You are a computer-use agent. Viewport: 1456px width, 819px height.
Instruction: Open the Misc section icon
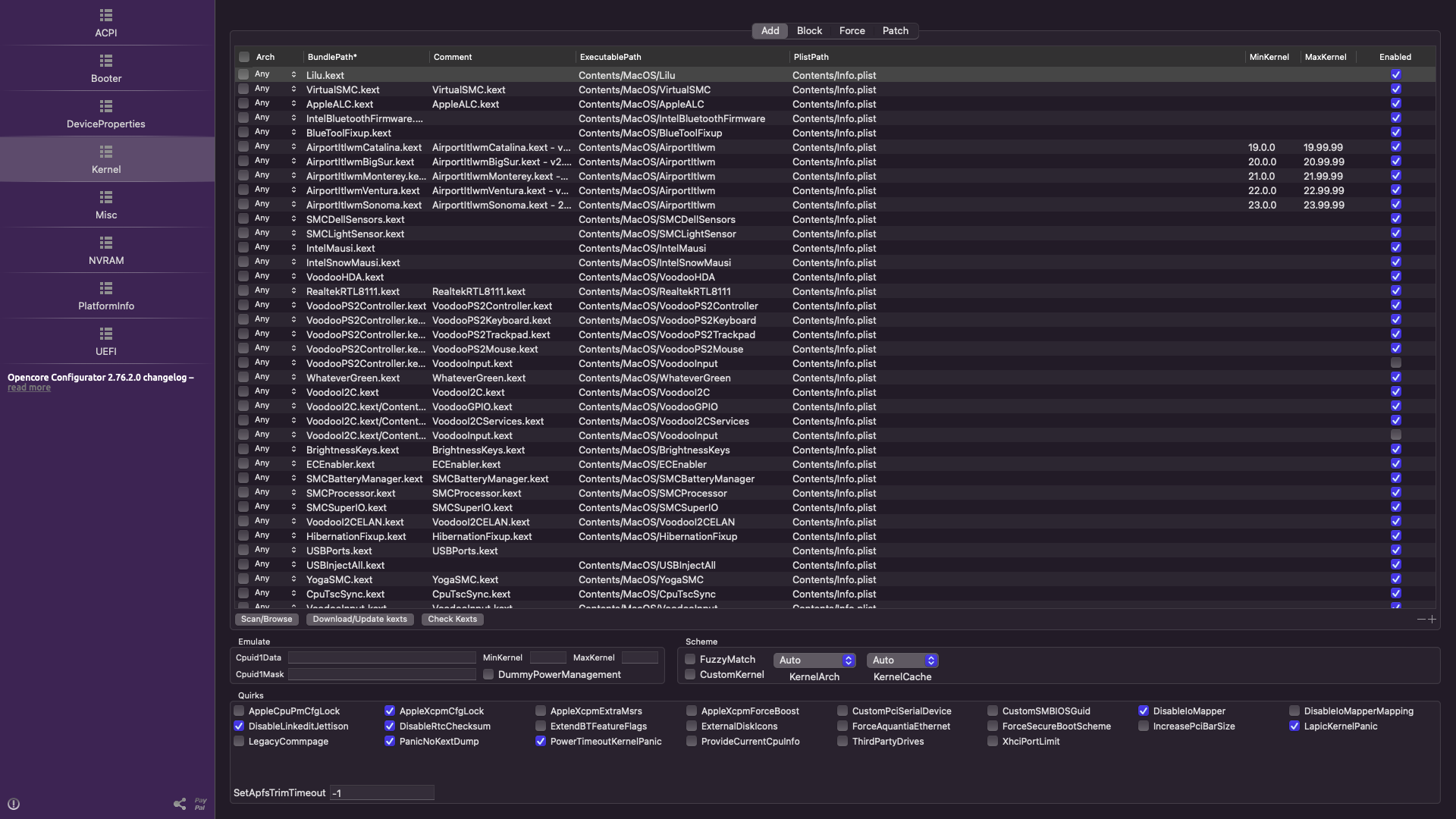[106, 197]
